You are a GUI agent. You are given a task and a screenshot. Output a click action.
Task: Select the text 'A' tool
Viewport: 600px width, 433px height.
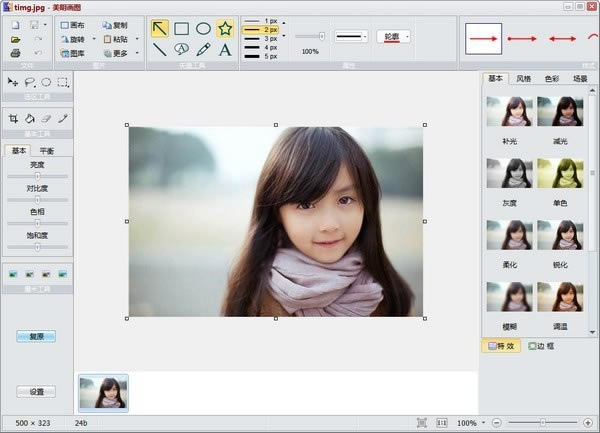pyautogui.click(x=225, y=49)
